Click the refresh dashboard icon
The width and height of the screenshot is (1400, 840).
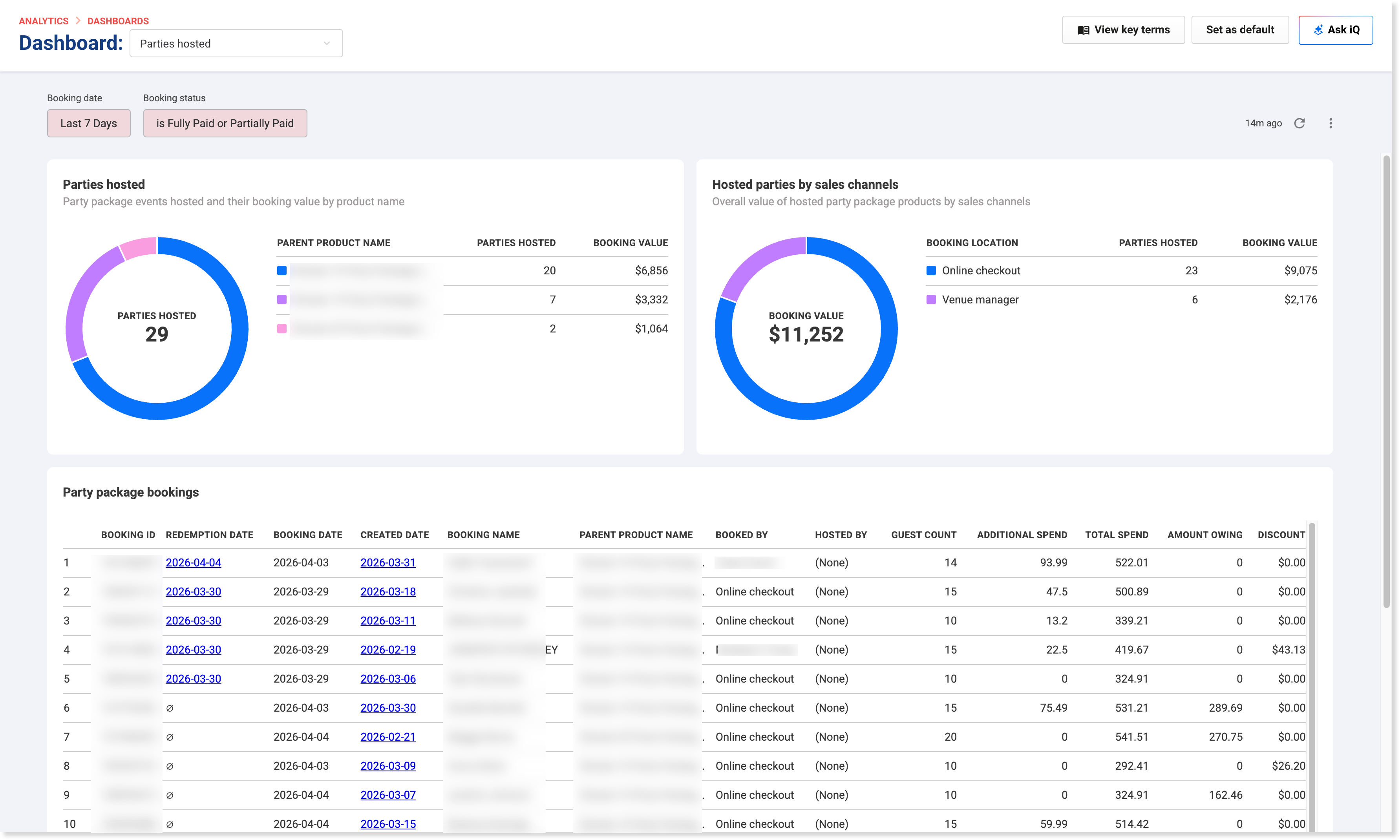click(x=1299, y=123)
